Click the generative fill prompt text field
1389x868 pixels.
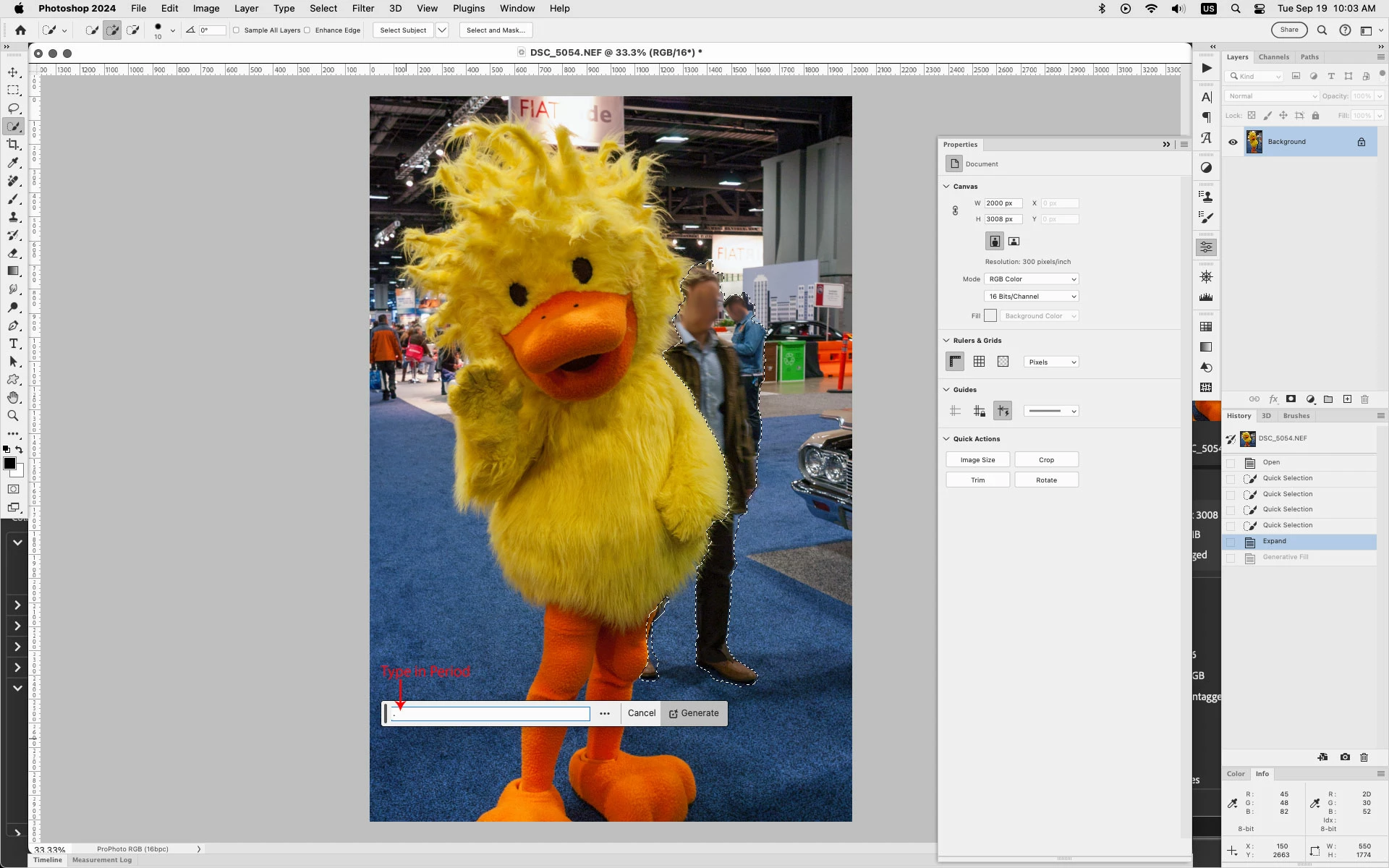(x=492, y=714)
